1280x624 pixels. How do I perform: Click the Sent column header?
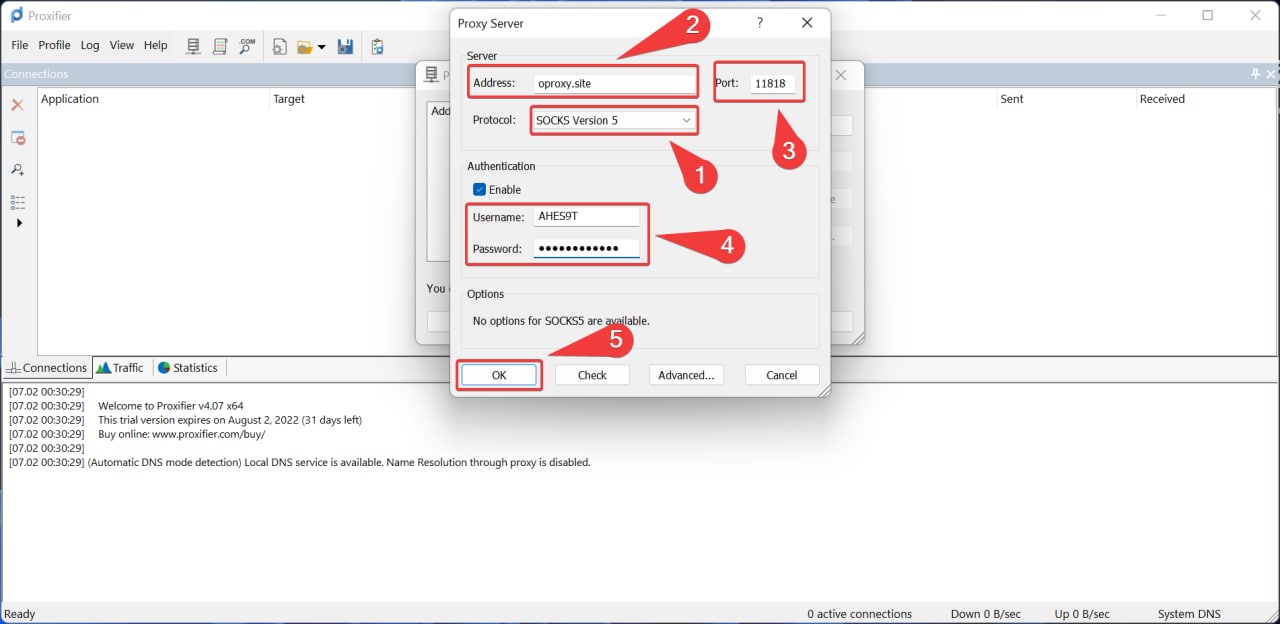pyautogui.click(x=1012, y=99)
